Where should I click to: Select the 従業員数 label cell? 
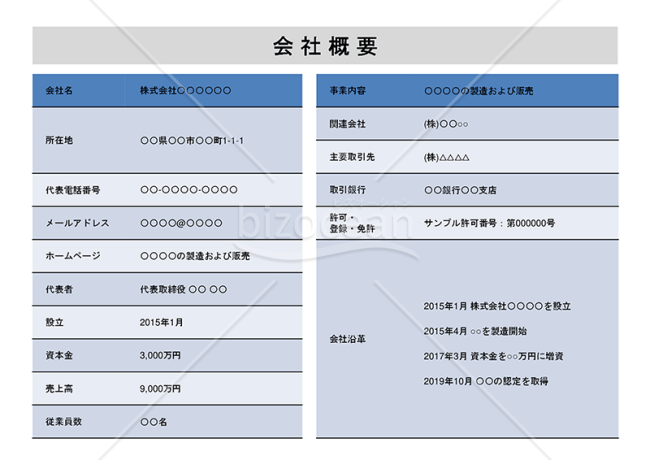pyautogui.click(x=66, y=421)
